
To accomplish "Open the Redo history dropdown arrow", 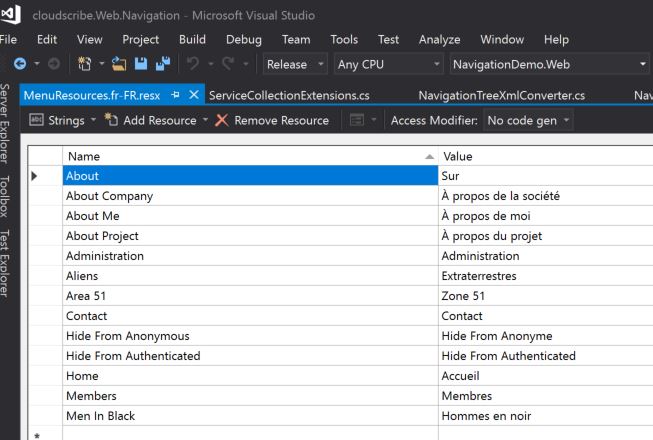I will pos(246,64).
